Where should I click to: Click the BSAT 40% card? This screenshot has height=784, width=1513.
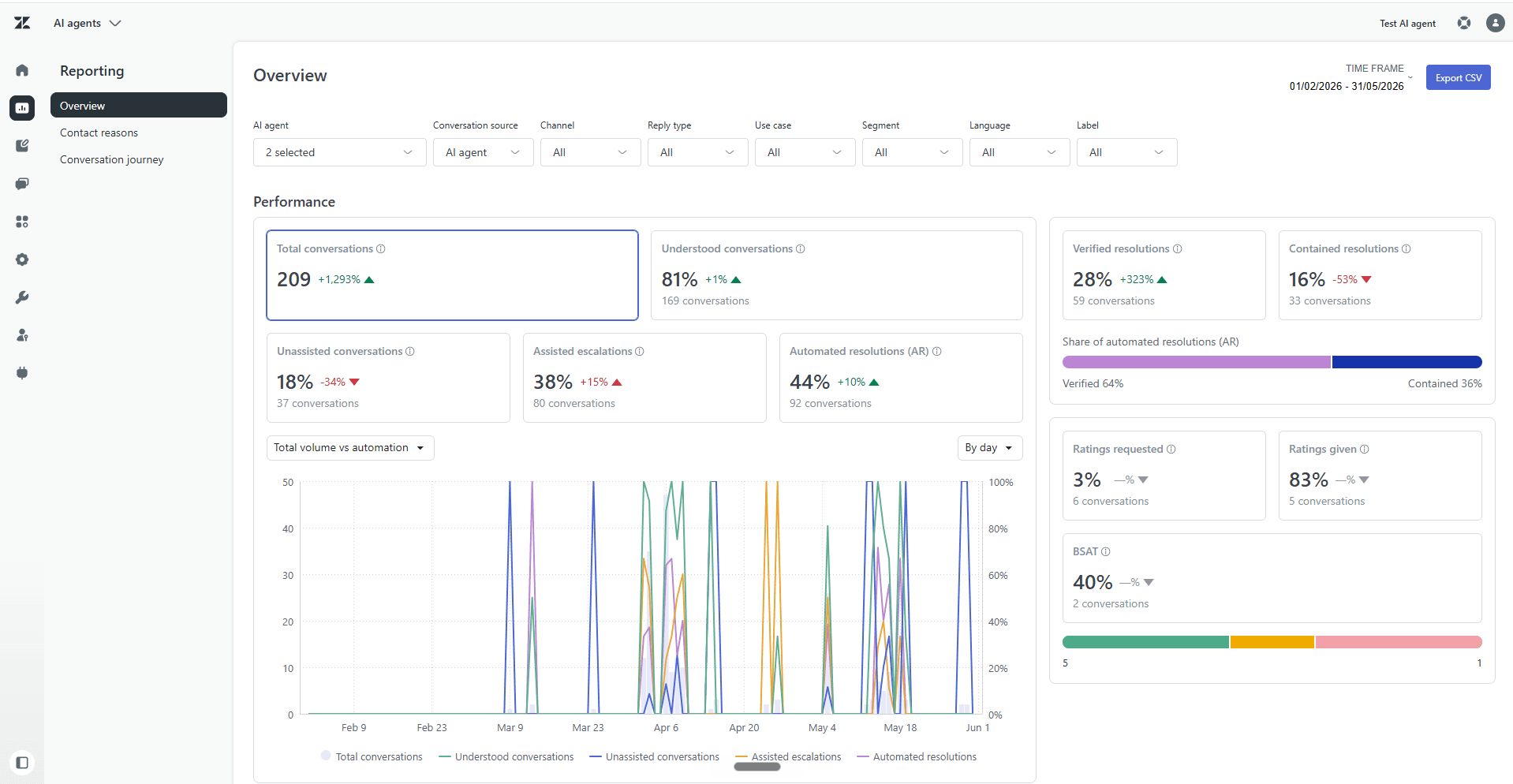tap(1272, 578)
